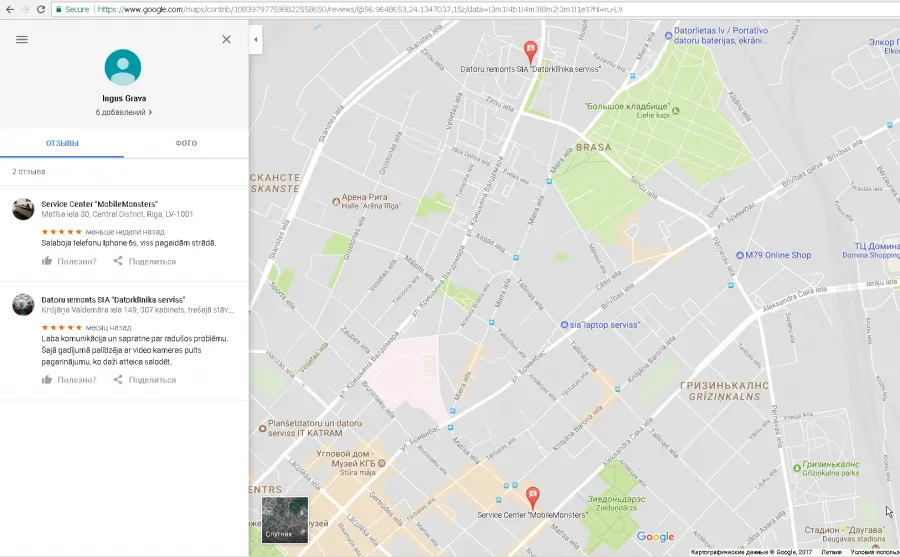Open Datoru remonts SIA "Datorklīnika serviss" review title
The image size is (900, 557).
tap(113, 300)
